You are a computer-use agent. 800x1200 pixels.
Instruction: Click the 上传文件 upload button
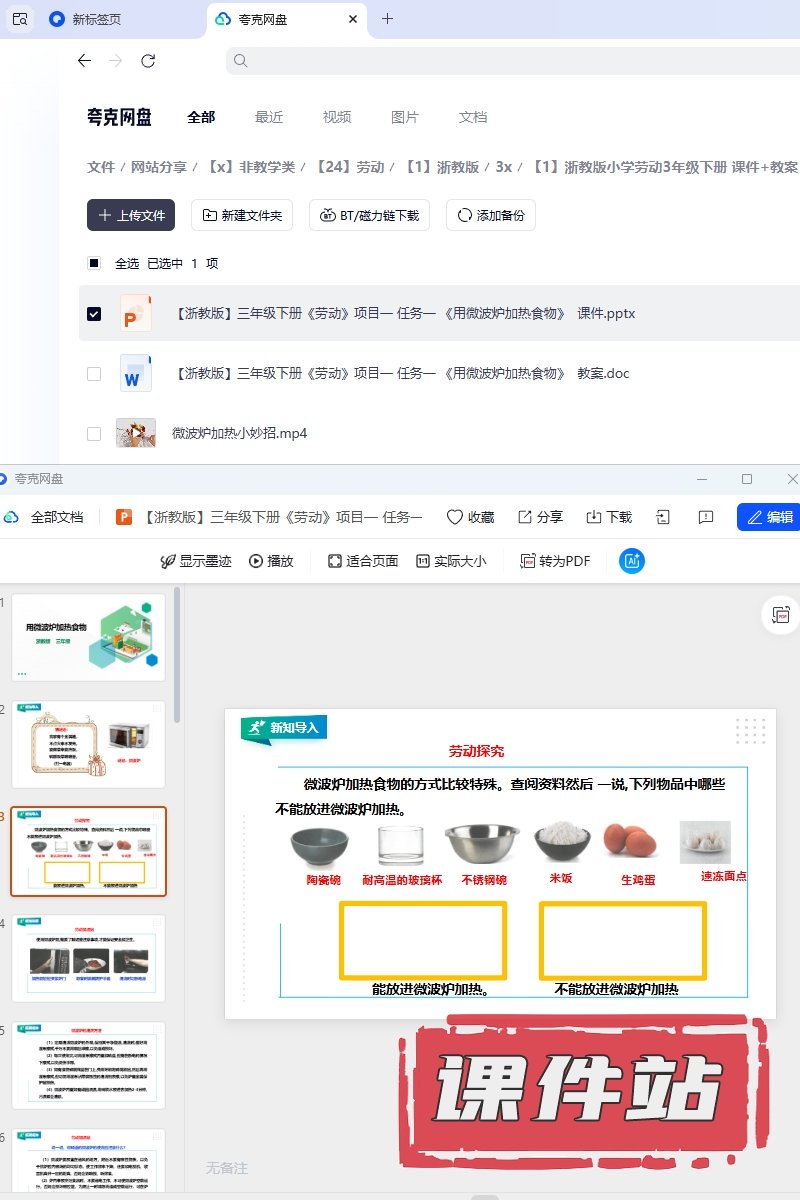pos(131,215)
